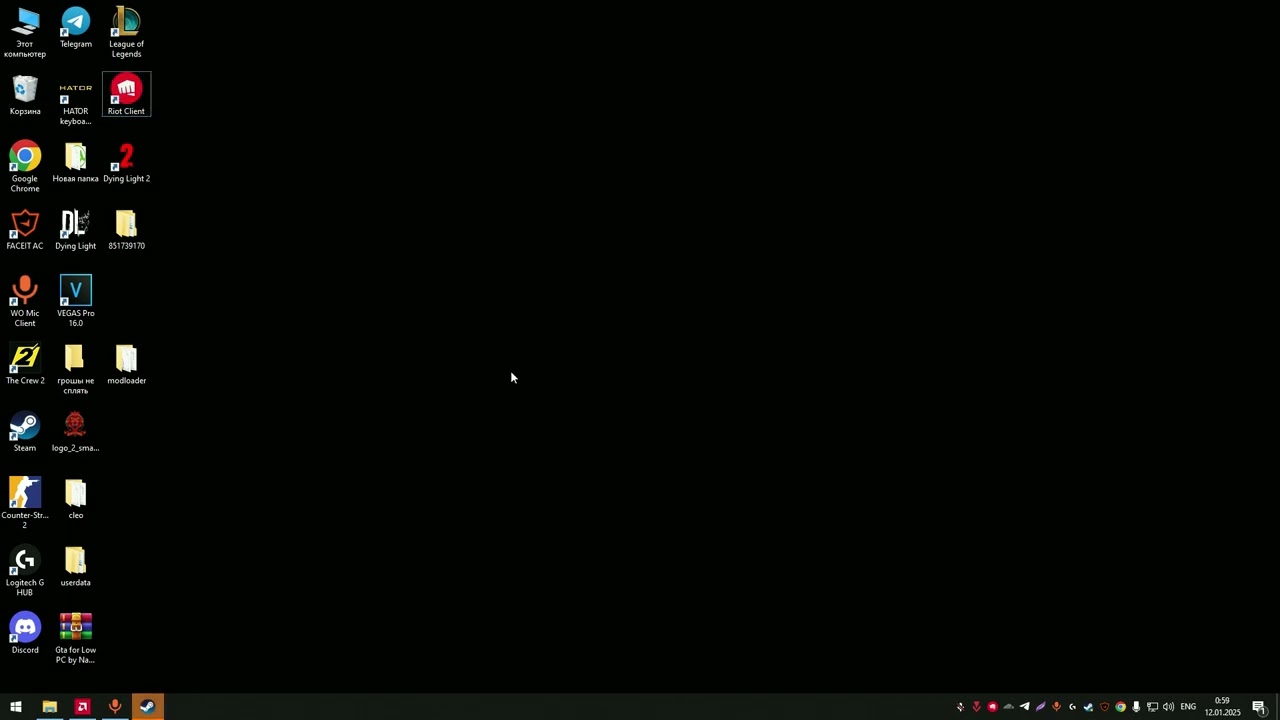Viewport: 1280px width, 720px height.
Task: Switch the ENG input language indicator
Action: point(1188,707)
